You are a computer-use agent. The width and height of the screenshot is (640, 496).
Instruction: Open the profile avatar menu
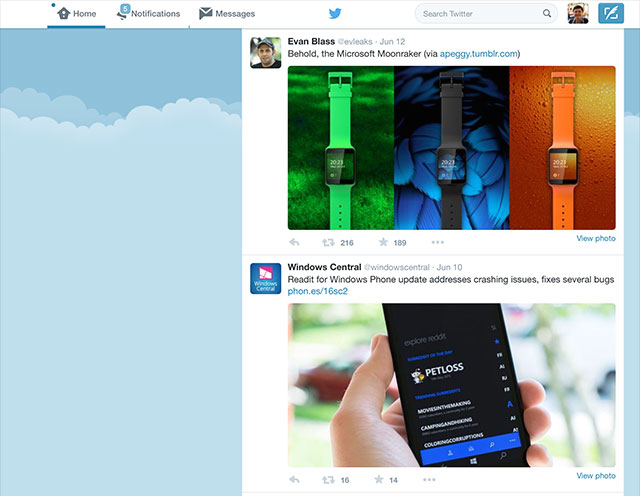pos(578,13)
